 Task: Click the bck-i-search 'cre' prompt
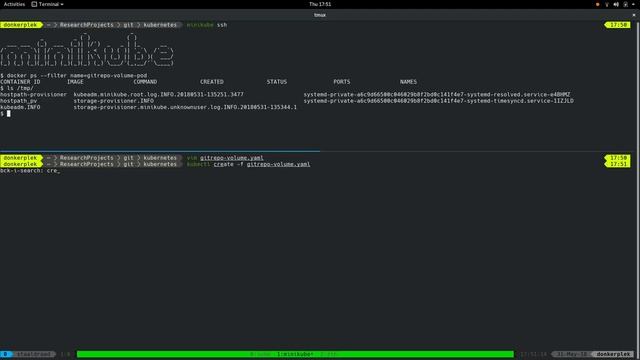tap(30, 171)
